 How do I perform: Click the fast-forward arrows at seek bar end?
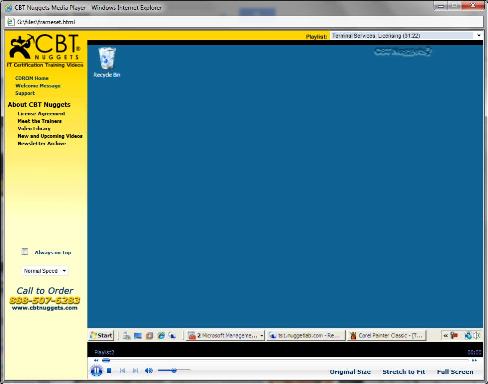coord(474,360)
